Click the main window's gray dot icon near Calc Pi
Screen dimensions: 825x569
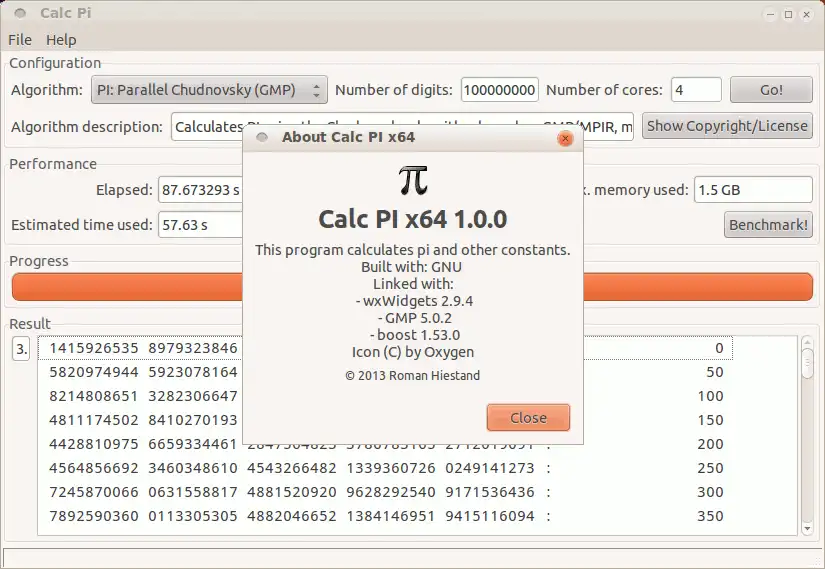20,13
